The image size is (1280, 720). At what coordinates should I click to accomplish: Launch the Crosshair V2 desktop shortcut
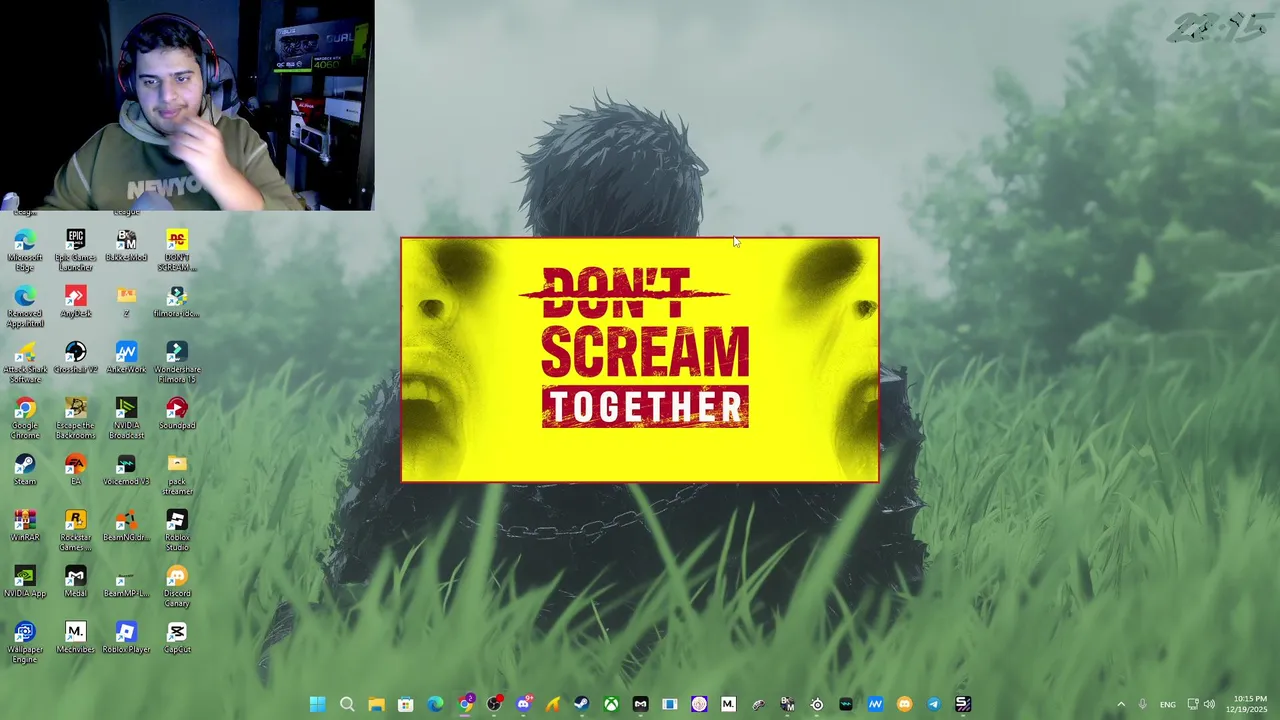pos(76,358)
